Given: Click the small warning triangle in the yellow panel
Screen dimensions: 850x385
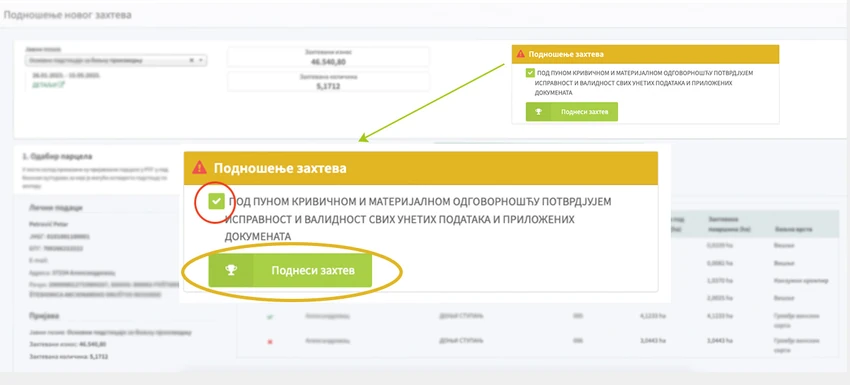Looking at the screenshot, I should [x=520, y=54].
